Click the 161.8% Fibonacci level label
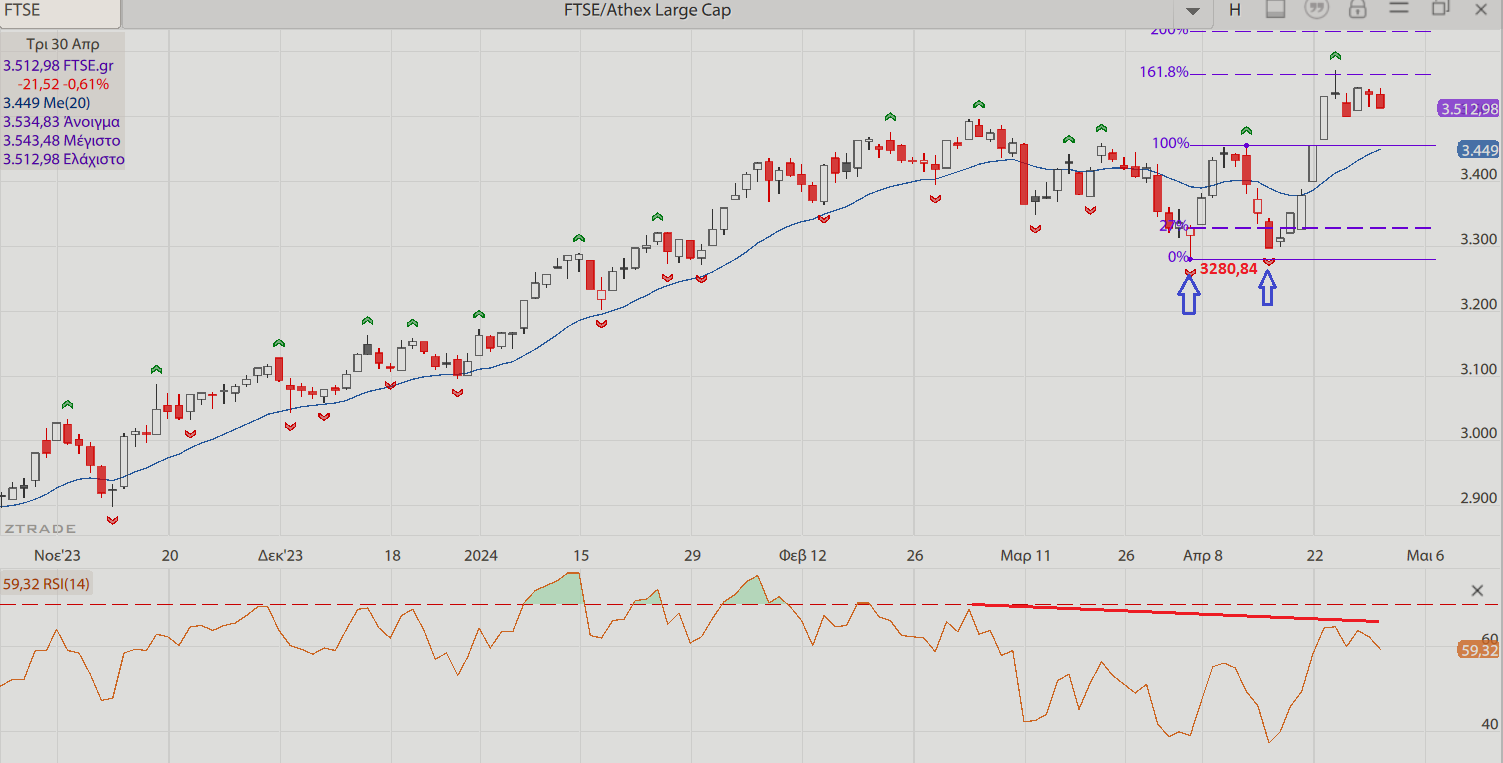The image size is (1503, 763). point(1164,72)
